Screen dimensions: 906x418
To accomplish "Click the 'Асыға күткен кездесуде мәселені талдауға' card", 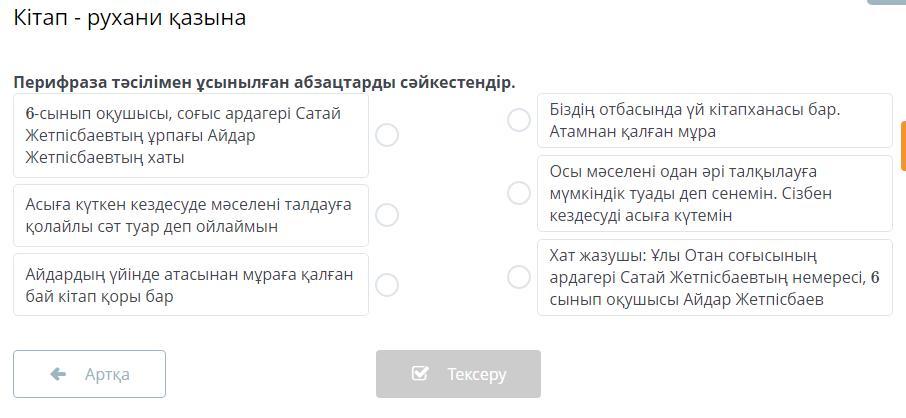I will pyautogui.click(x=191, y=215).
